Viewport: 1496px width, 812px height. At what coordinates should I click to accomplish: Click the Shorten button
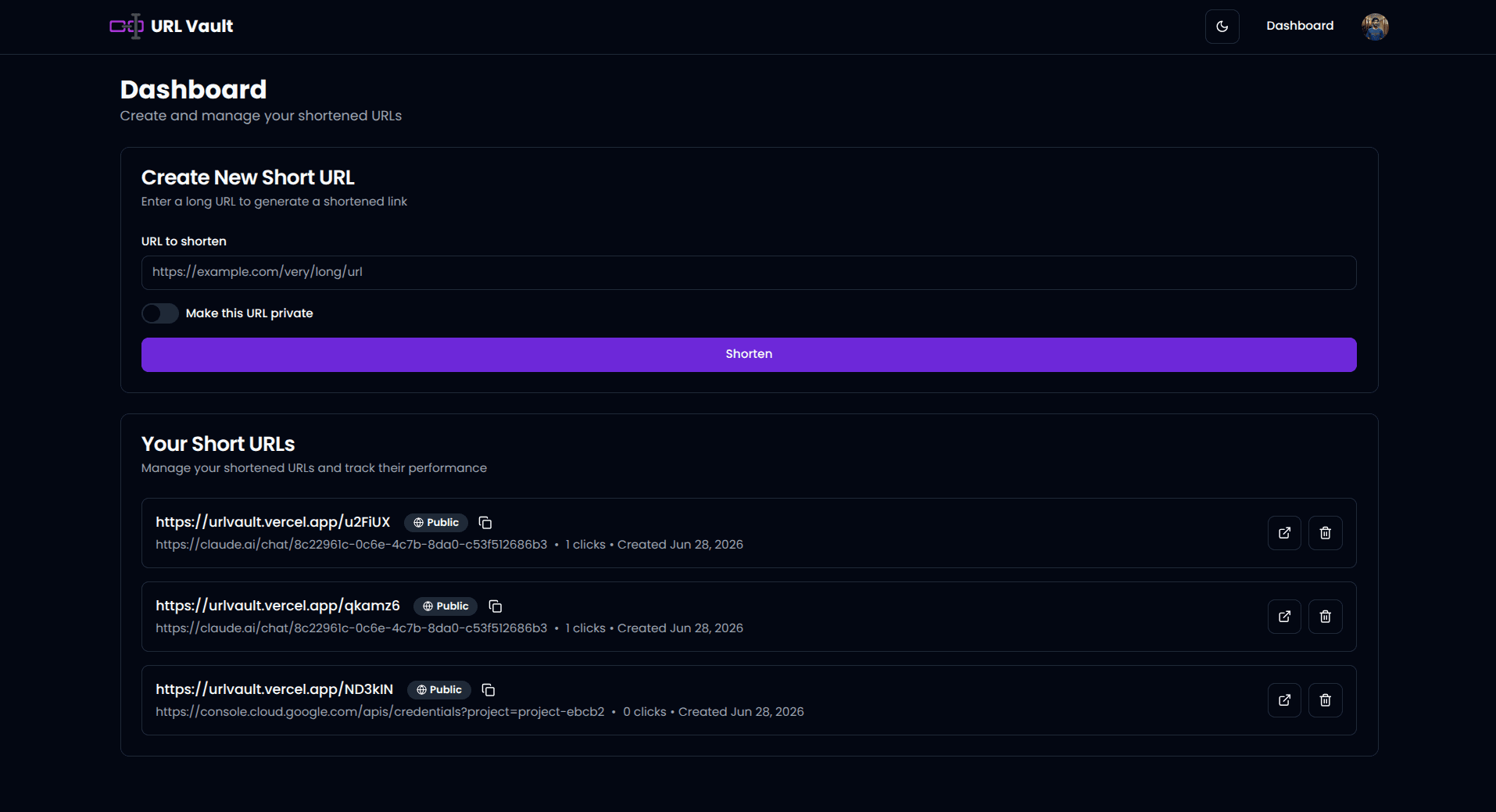[749, 354]
